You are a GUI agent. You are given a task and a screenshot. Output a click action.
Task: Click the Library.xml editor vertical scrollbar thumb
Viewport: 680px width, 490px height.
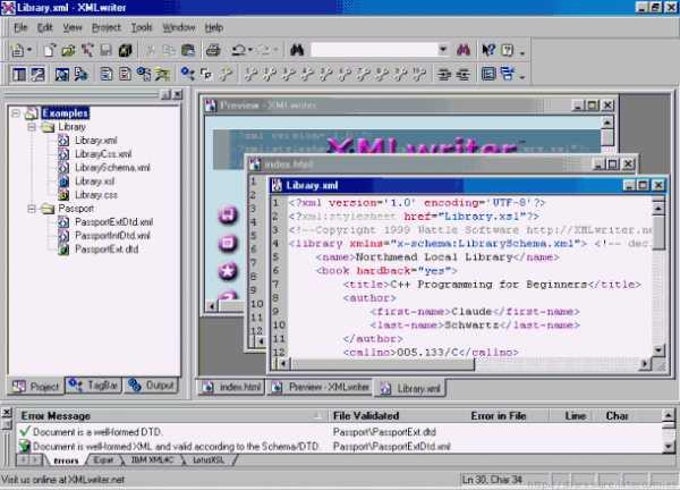click(x=658, y=233)
